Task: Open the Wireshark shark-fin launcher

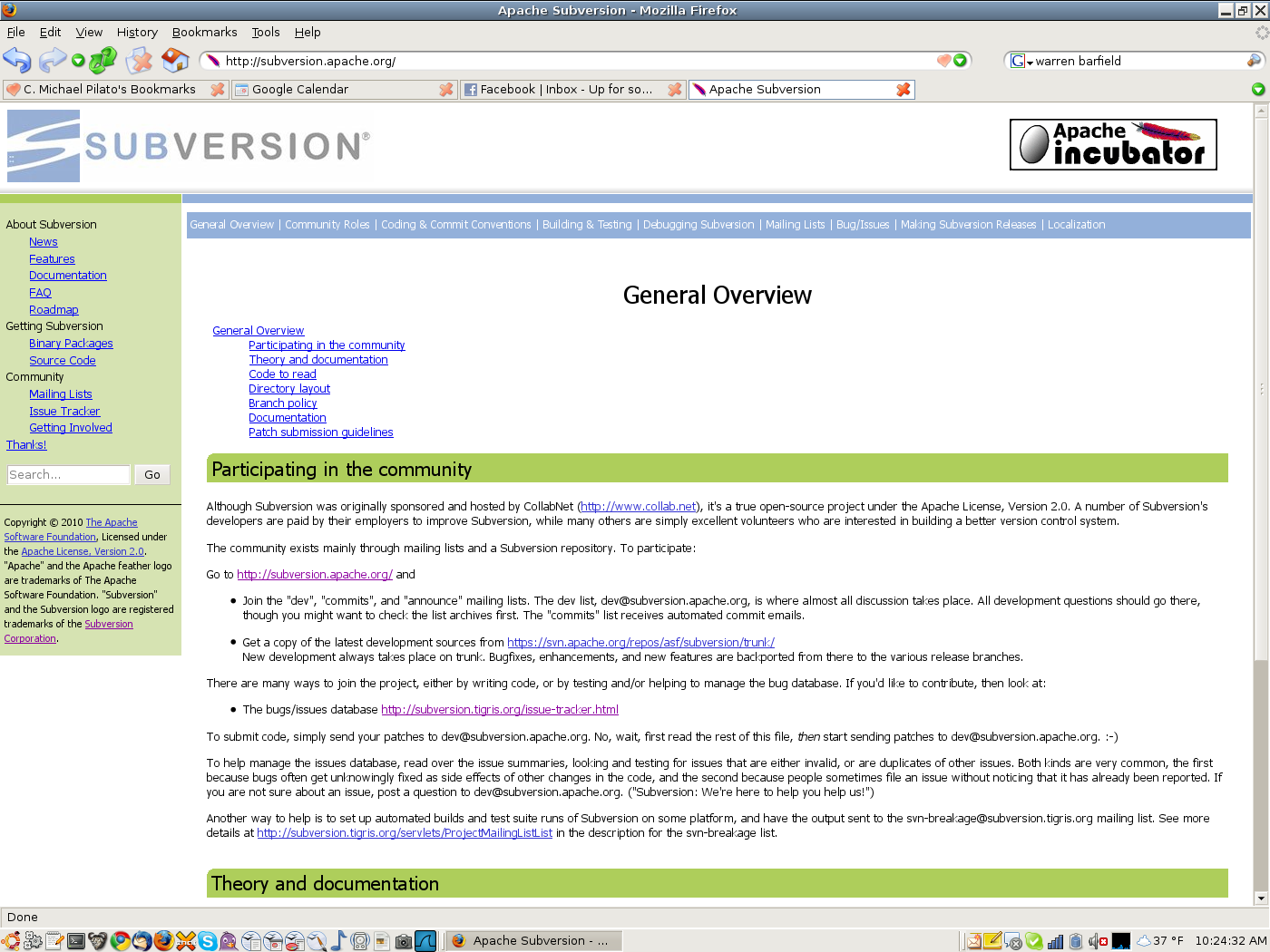Action: [x=425, y=941]
